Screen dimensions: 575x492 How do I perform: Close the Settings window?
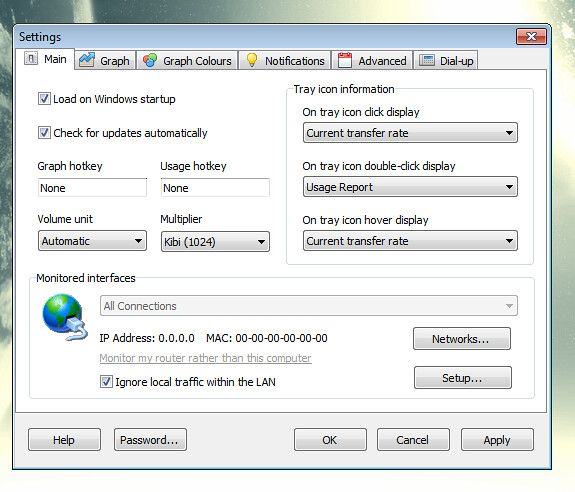click(x=531, y=36)
